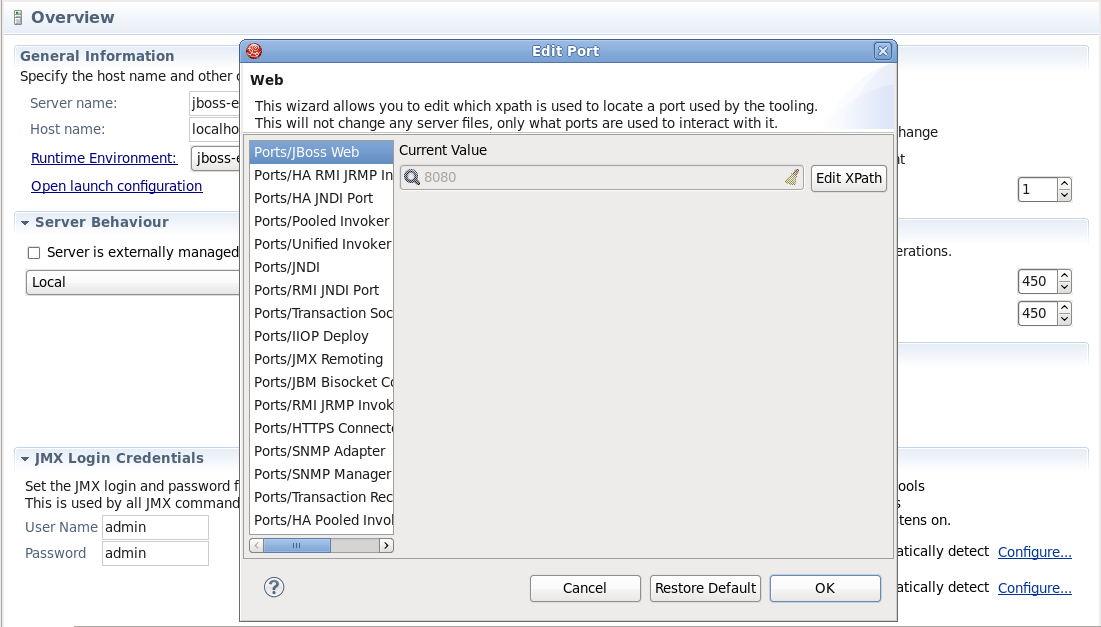Select Ports/Transaction Rec item
This screenshot has width=1101, height=627.
click(x=322, y=497)
